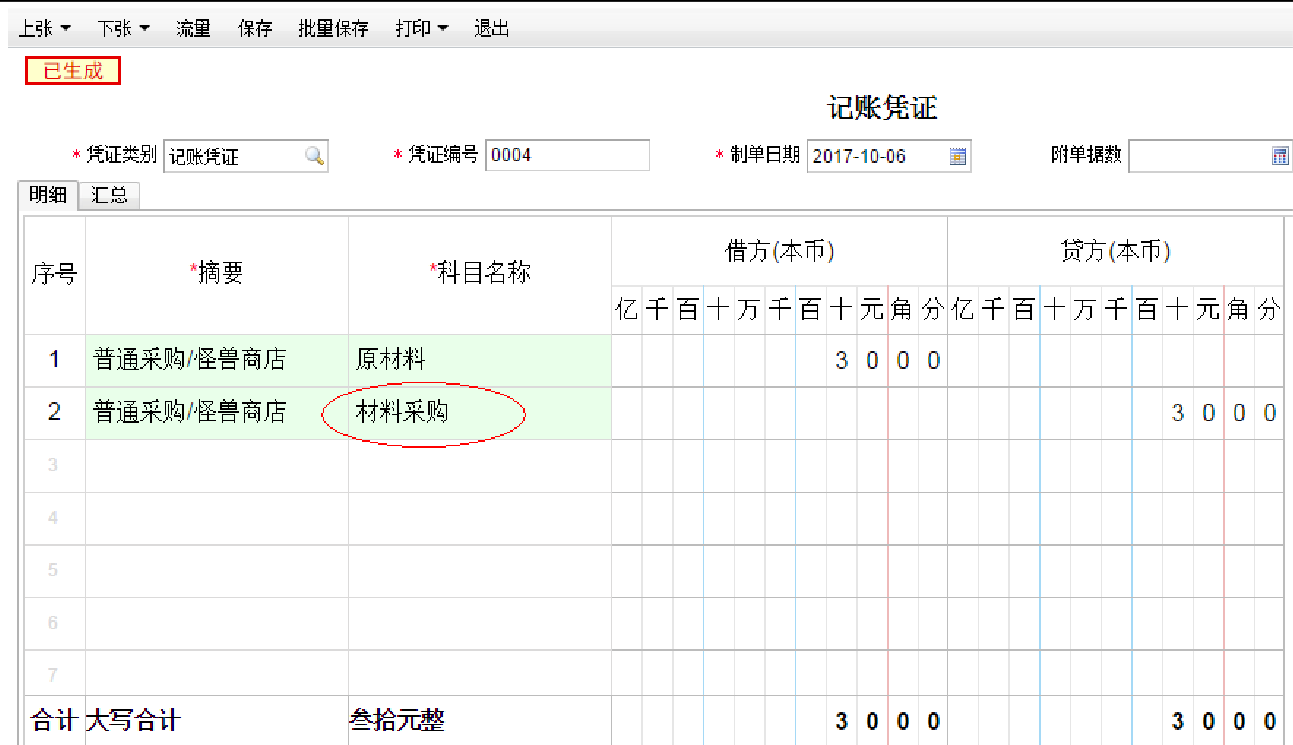Select the 明细 tab

point(48,196)
